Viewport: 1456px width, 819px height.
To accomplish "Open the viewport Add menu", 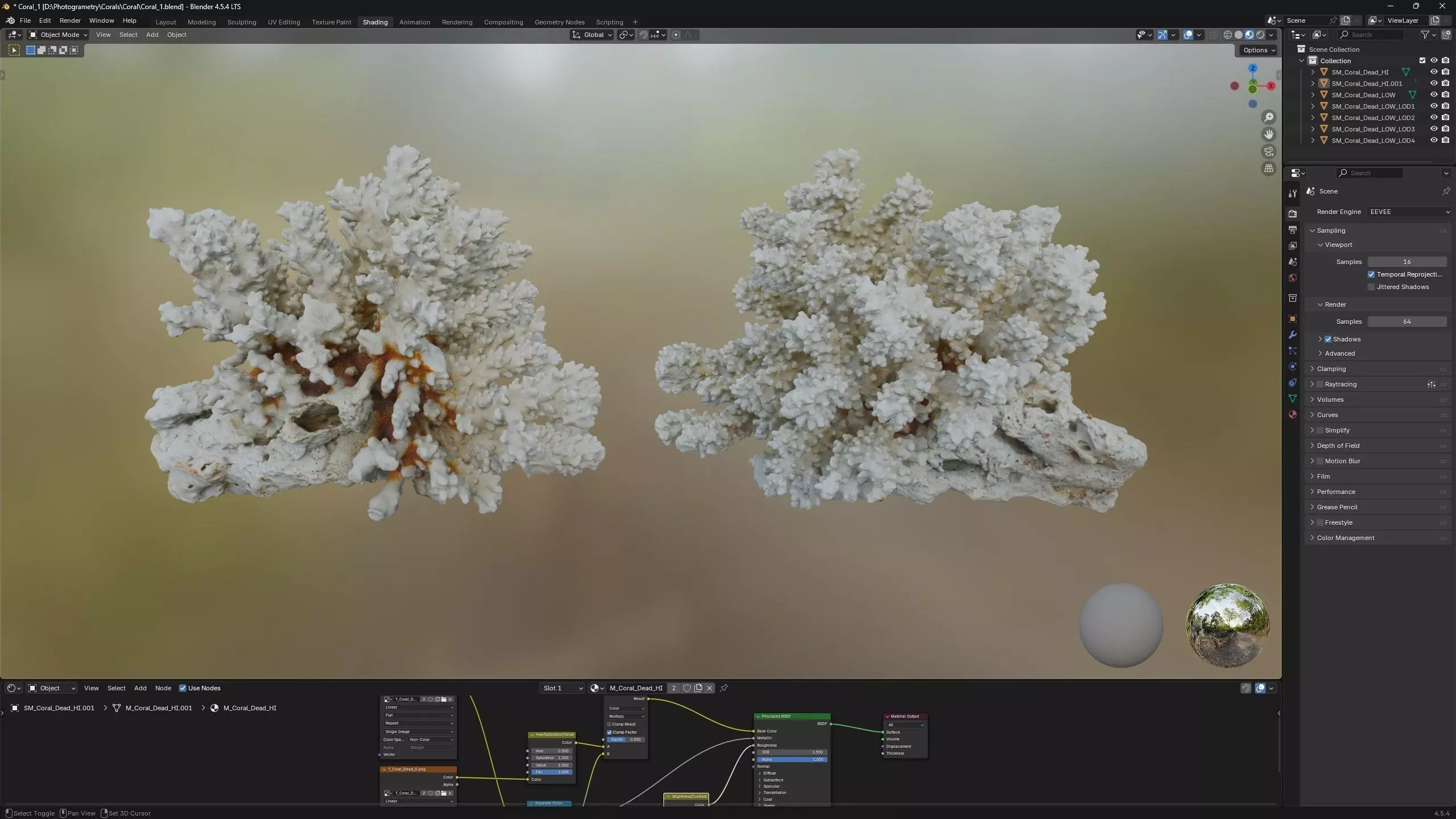I will point(152,35).
